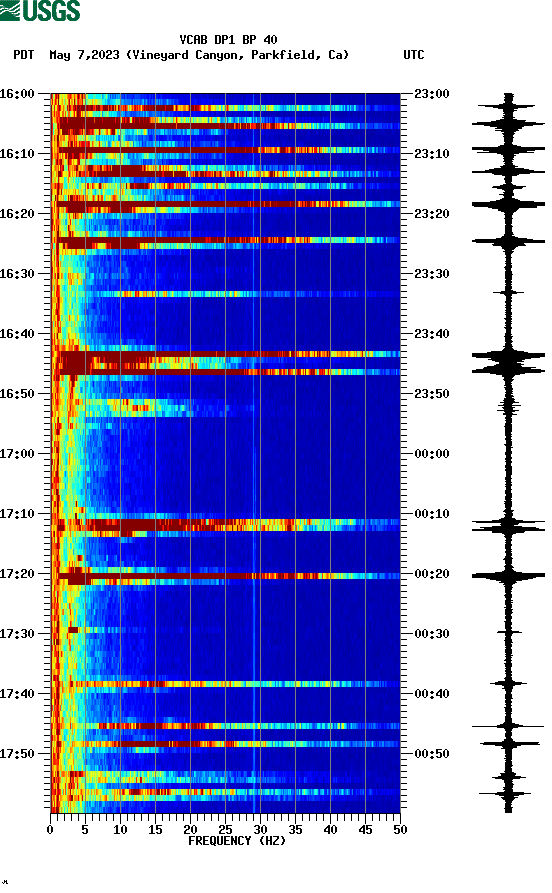Click the 17:20 PDT time label

tap(17, 574)
